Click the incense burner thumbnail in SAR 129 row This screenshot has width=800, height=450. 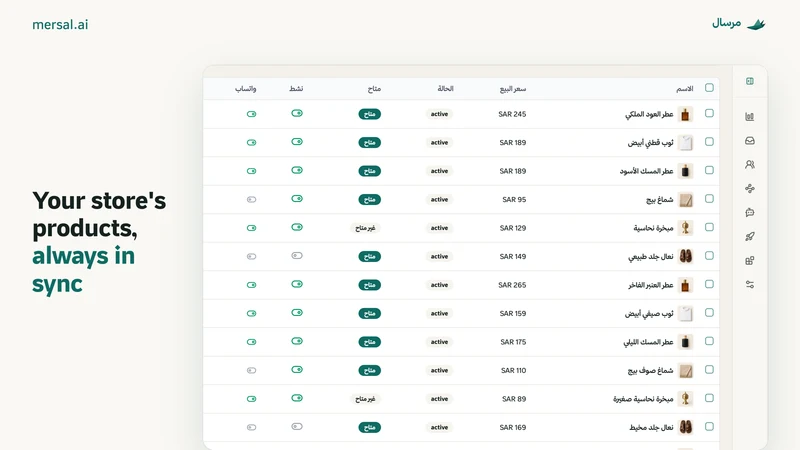685,228
